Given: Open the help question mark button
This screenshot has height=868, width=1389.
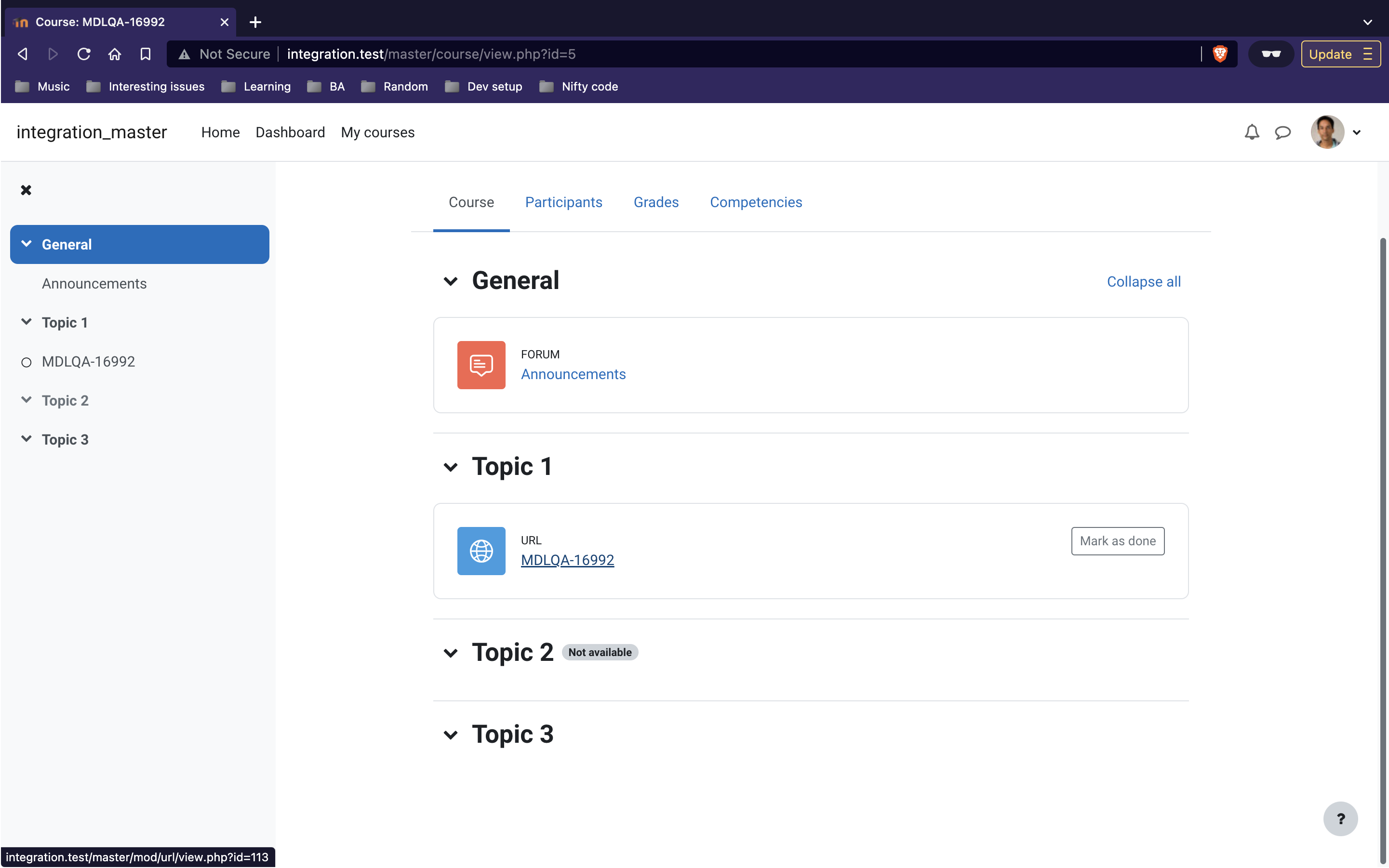Looking at the screenshot, I should coord(1340,819).
